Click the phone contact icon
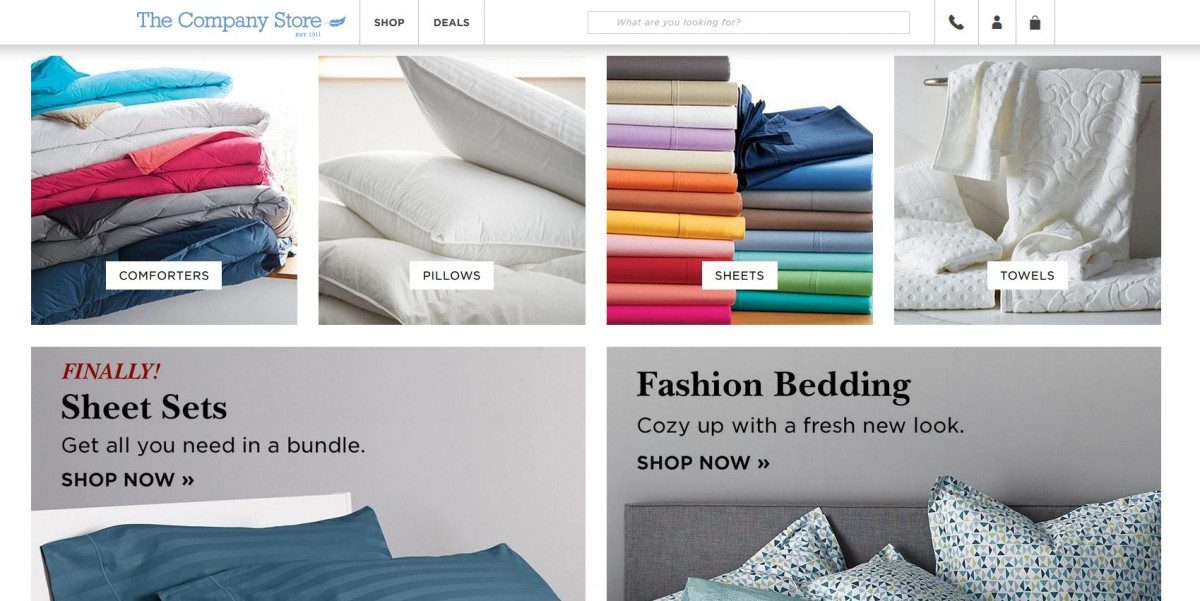 click(x=956, y=22)
